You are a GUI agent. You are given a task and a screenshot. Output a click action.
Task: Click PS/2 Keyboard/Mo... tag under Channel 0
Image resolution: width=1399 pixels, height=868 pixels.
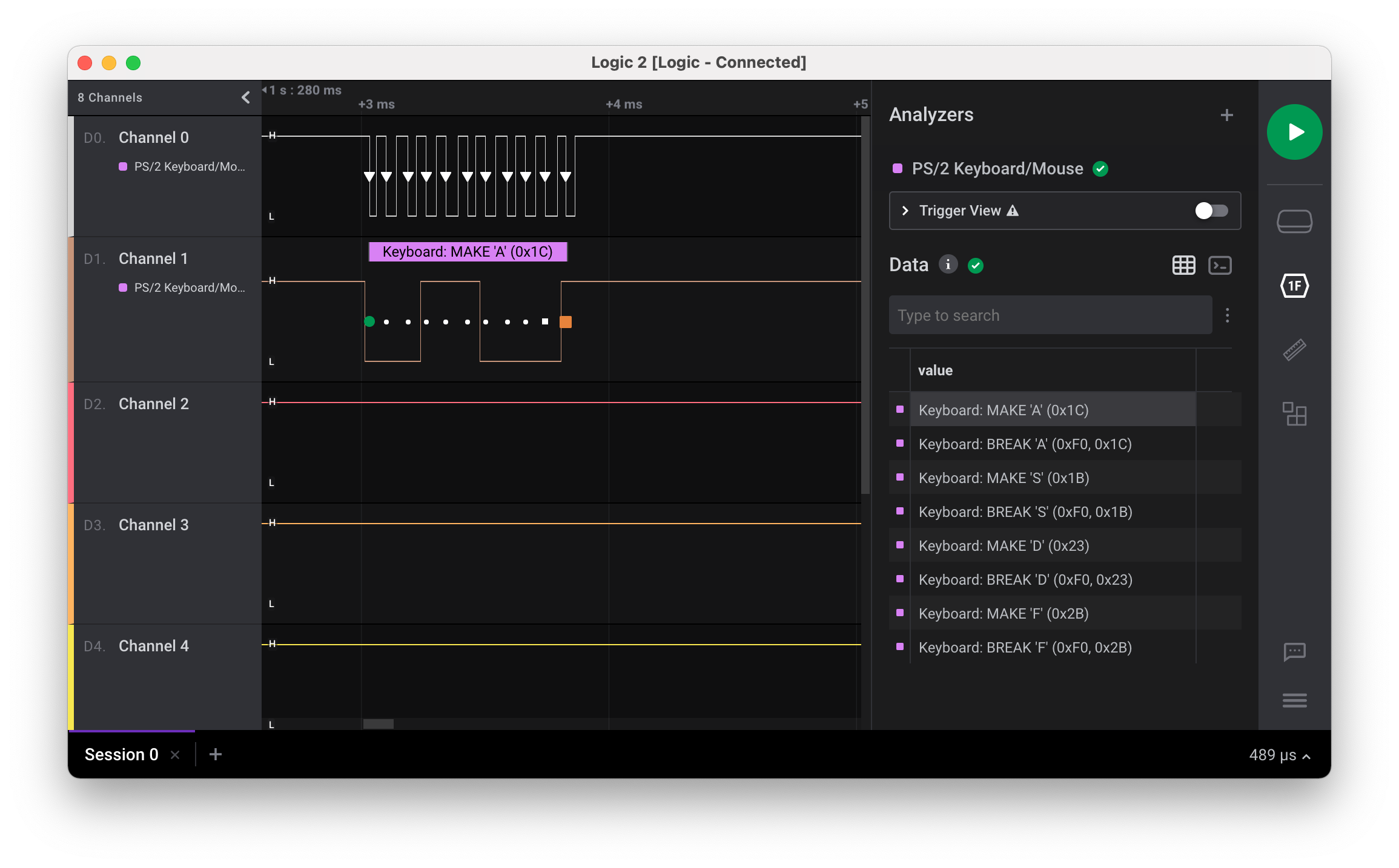182,166
